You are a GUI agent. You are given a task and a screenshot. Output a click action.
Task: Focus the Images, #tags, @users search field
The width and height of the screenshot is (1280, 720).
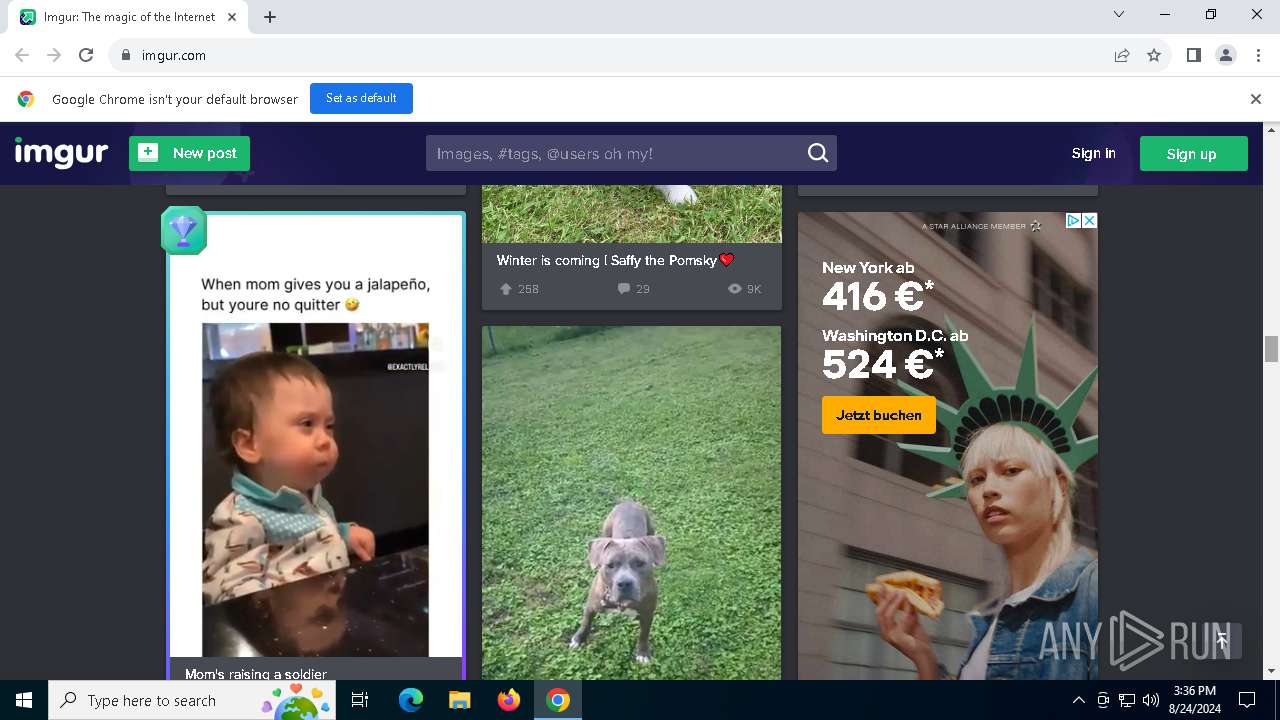(615, 153)
